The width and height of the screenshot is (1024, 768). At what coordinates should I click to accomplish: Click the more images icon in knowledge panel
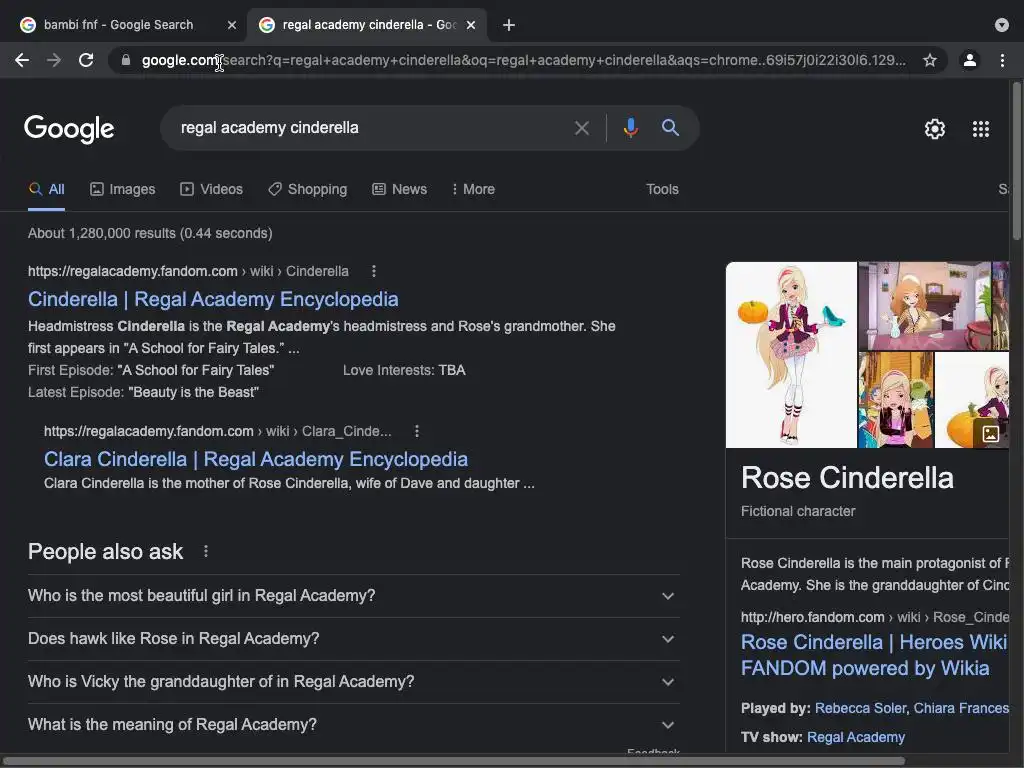[990, 433]
